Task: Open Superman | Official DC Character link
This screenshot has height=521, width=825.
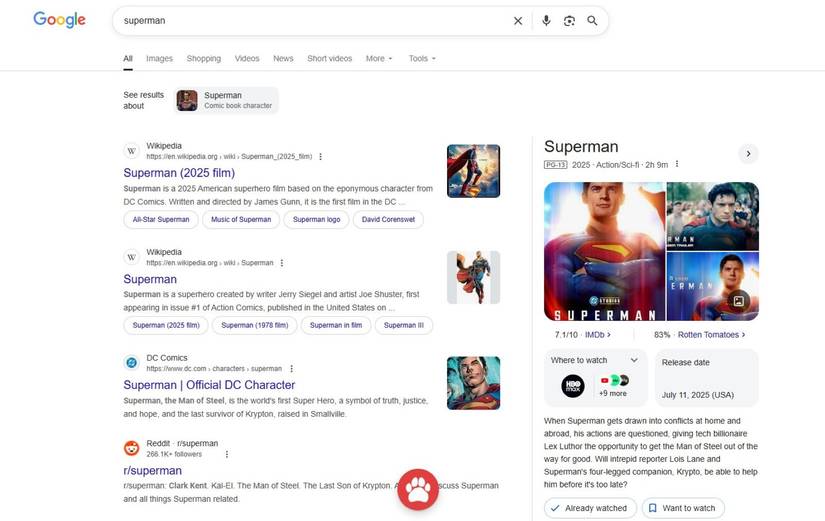Action: 209,385
